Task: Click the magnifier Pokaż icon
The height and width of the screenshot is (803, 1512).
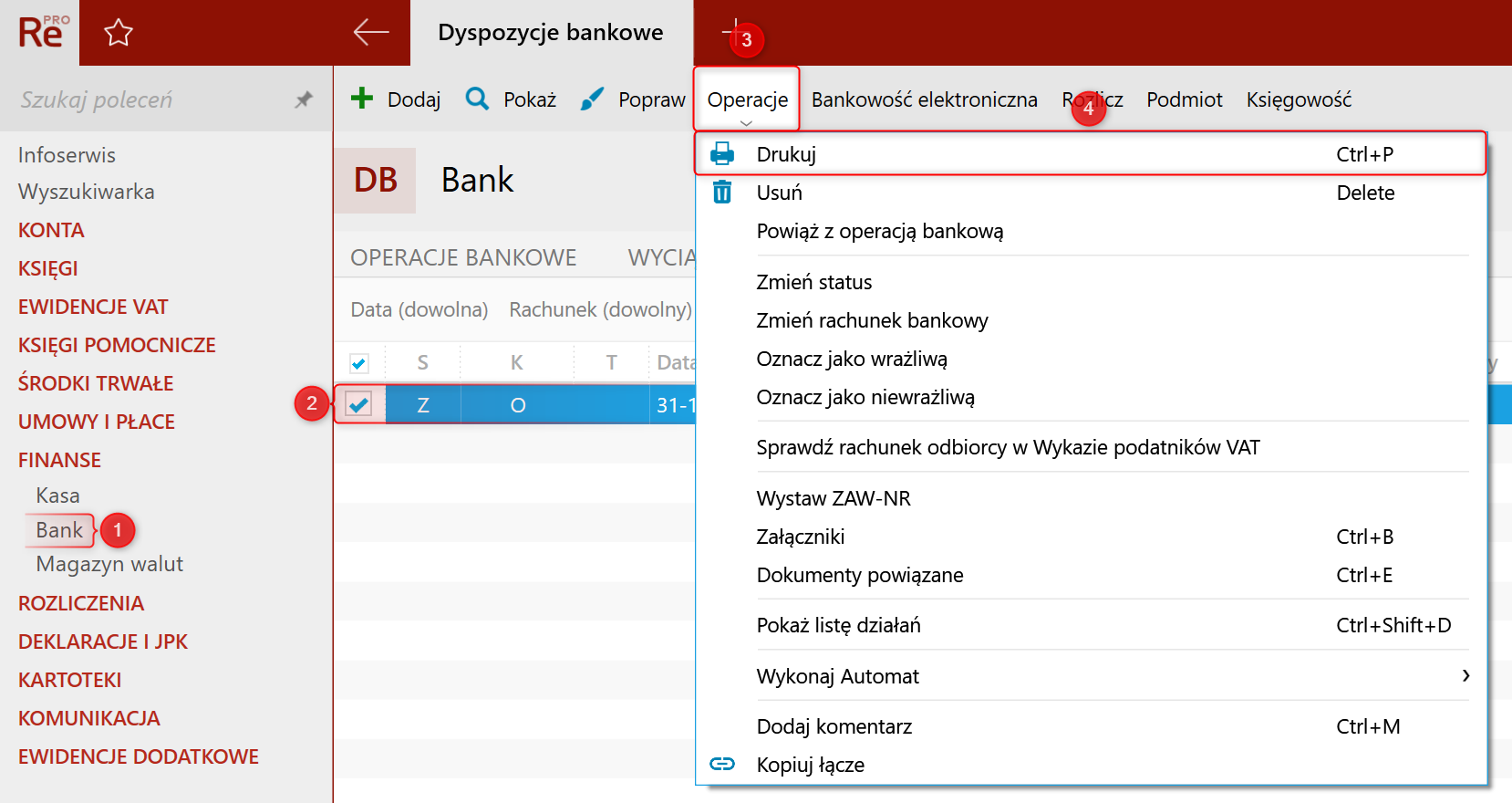Action: point(477,98)
